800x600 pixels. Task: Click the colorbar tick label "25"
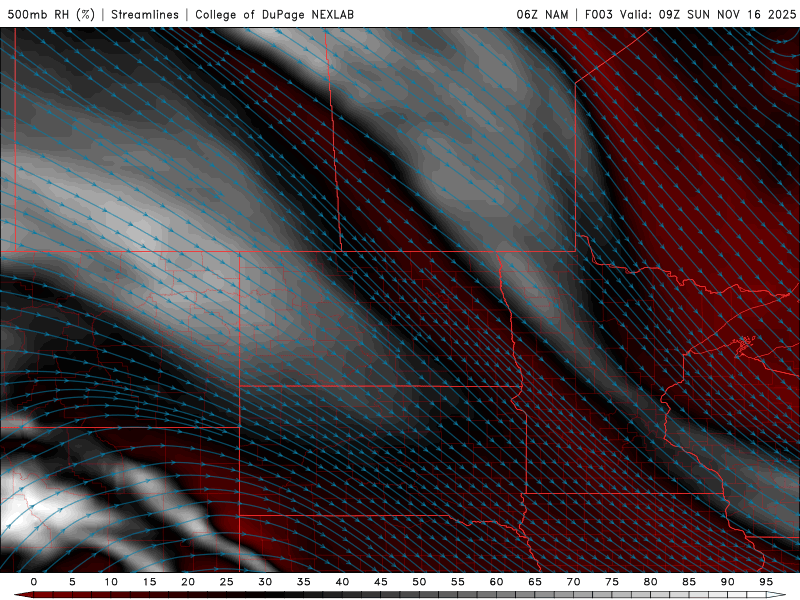[x=227, y=582]
